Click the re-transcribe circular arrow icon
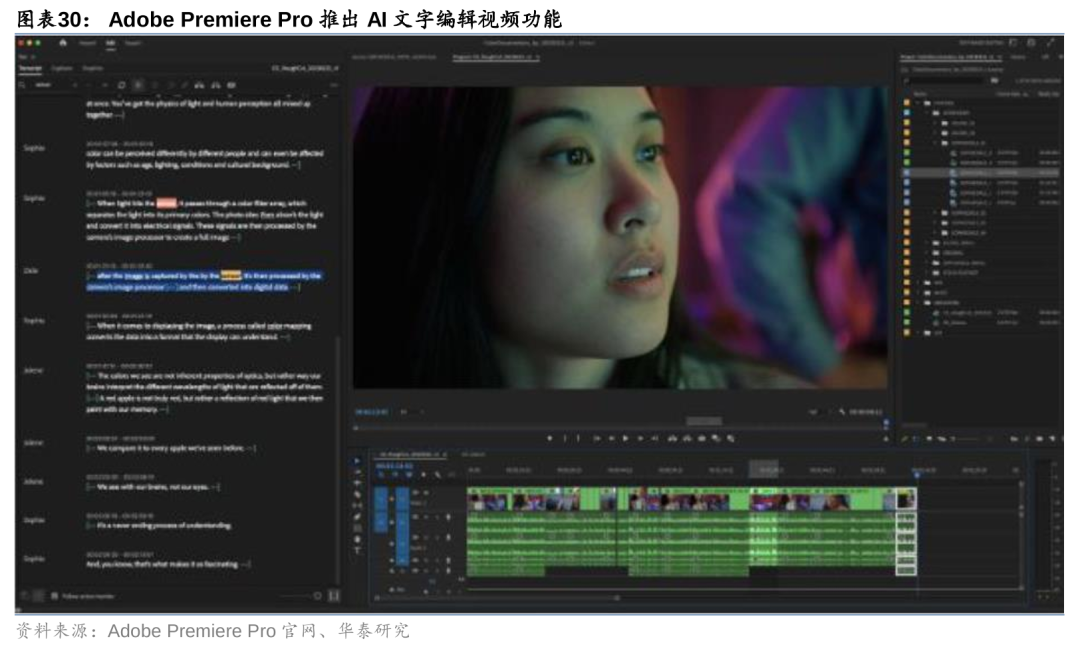This screenshot has width=1080, height=649. (122, 85)
